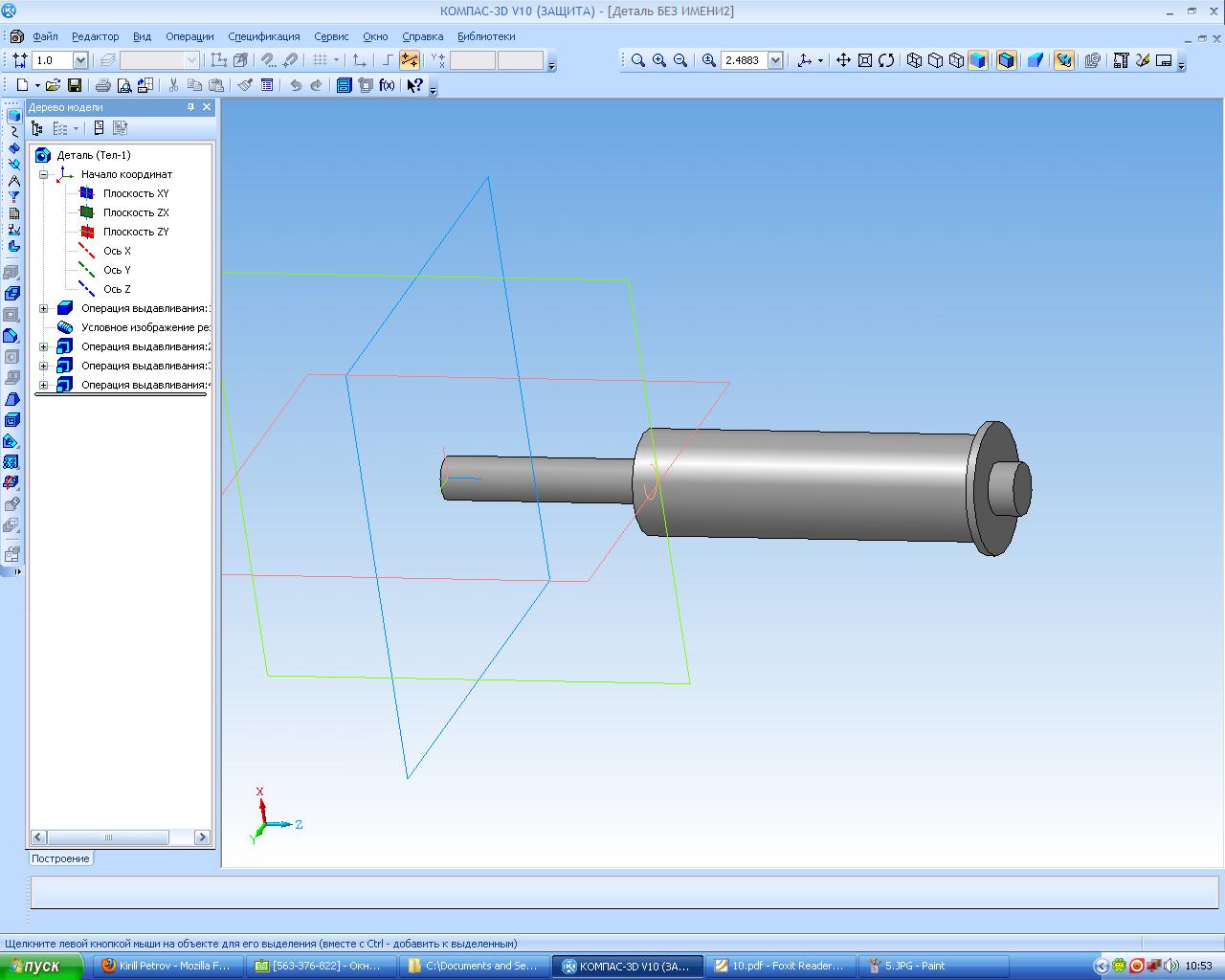Open the Библиотеки menu
Screen dimensions: 1225x980
point(486,36)
